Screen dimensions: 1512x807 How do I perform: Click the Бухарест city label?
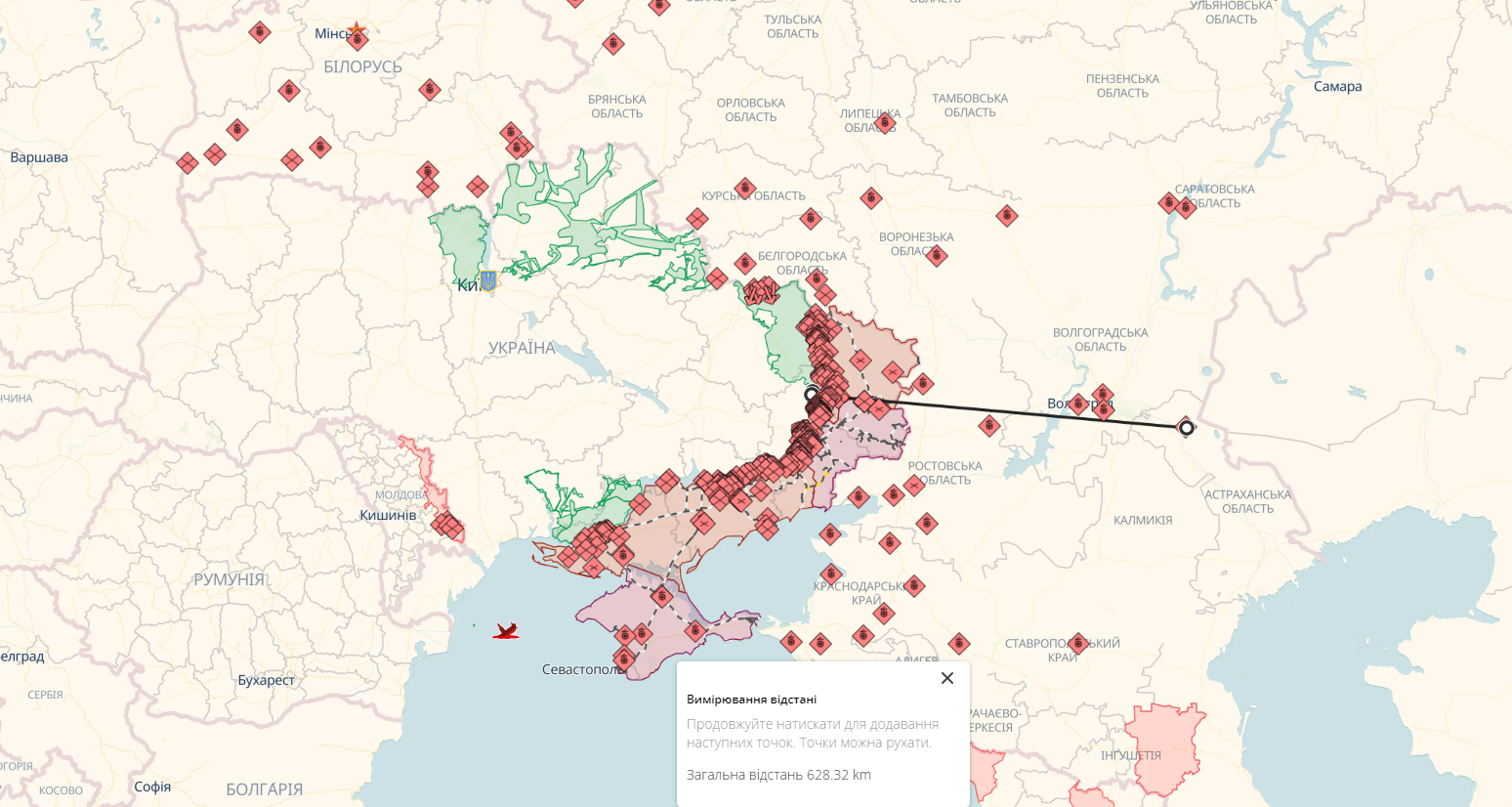tap(266, 680)
